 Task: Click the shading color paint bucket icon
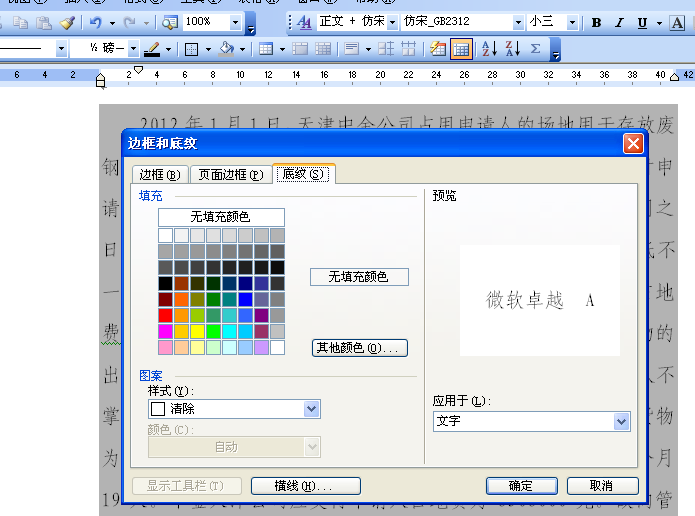tap(226, 49)
